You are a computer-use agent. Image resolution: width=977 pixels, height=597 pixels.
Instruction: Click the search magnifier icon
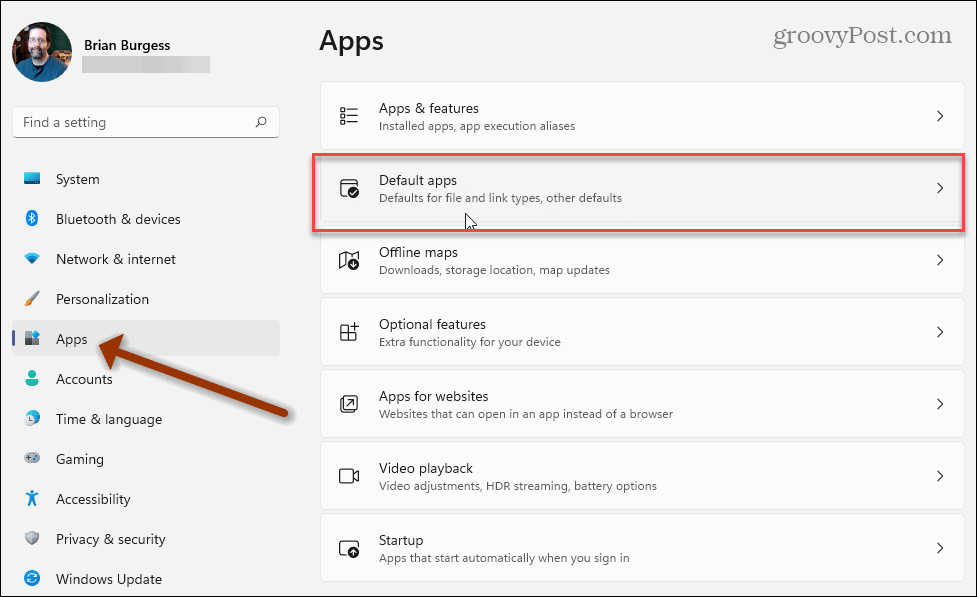click(x=261, y=122)
